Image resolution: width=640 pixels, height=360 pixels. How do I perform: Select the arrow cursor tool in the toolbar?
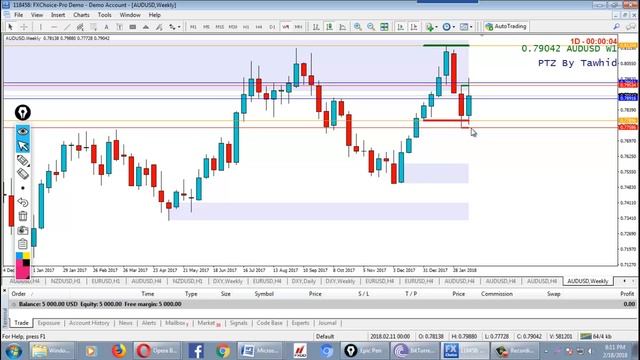tap(10, 27)
